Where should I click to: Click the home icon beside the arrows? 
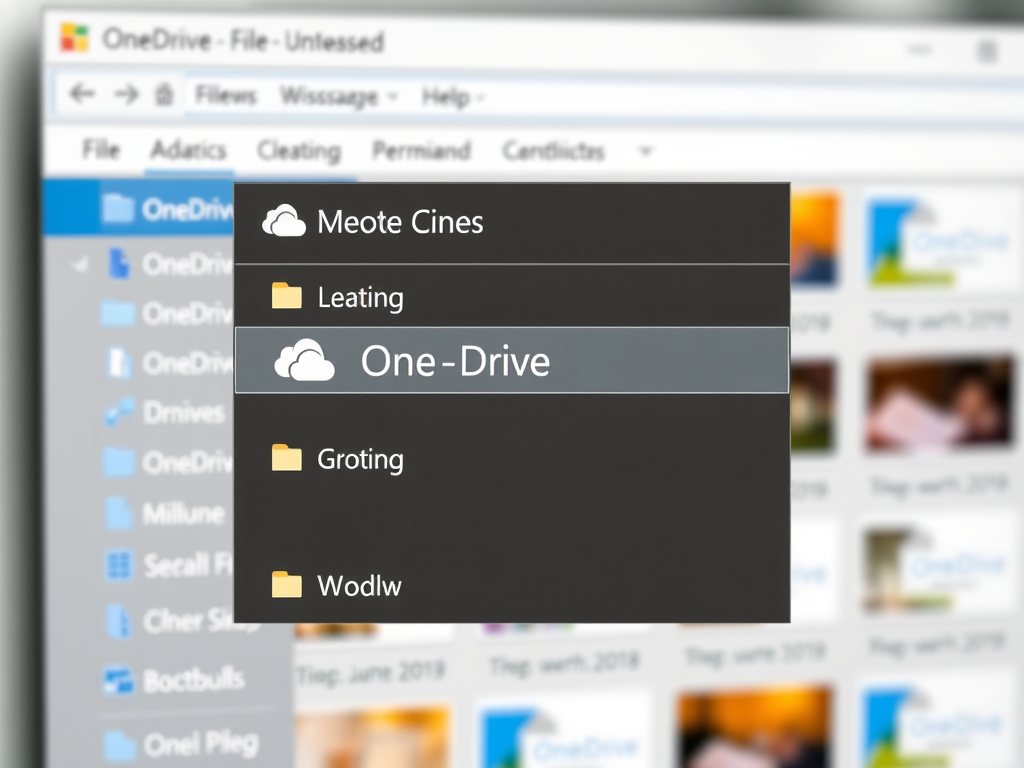[164, 95]
